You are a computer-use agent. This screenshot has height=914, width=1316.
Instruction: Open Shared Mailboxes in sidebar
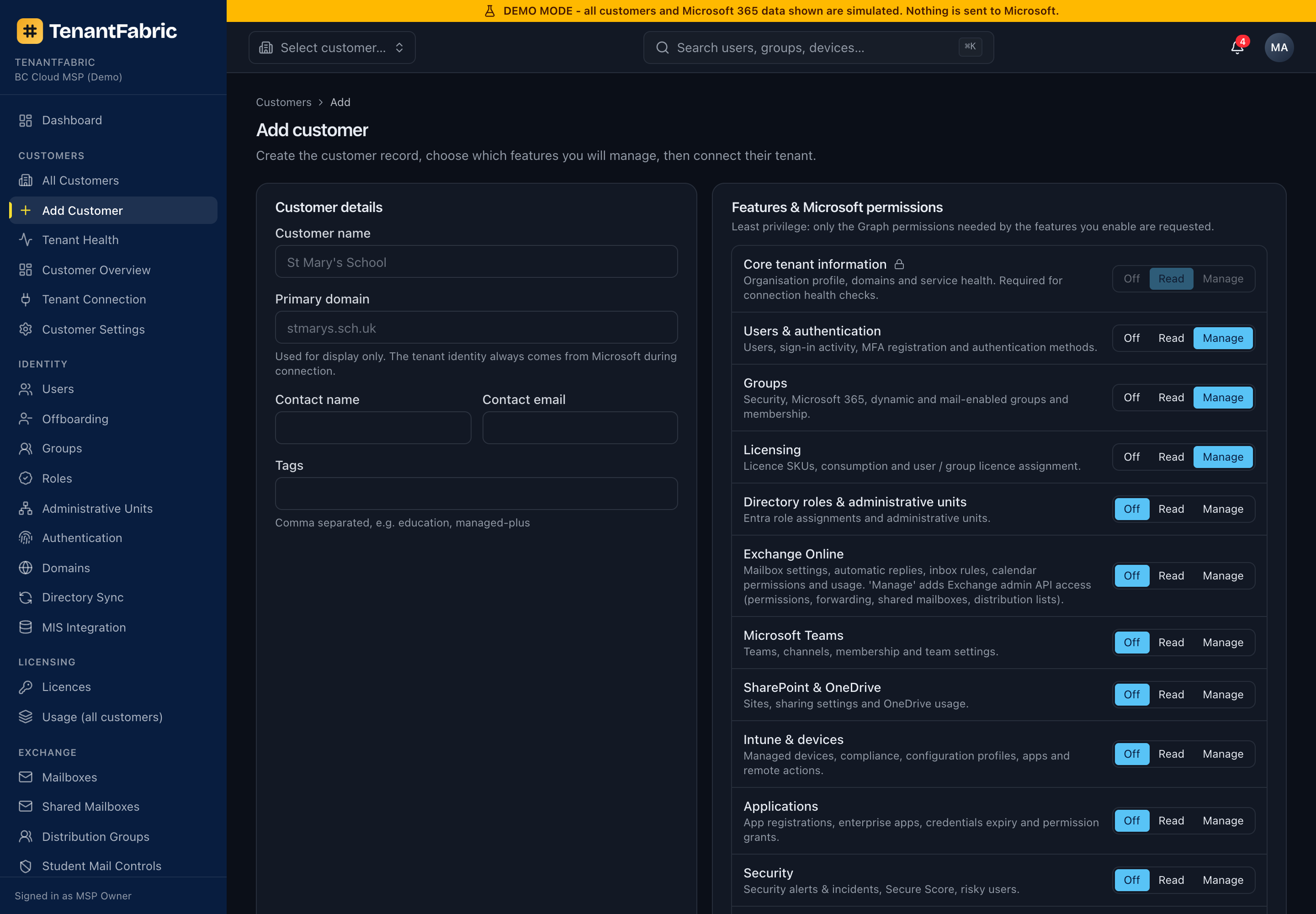tap(113, 806)
